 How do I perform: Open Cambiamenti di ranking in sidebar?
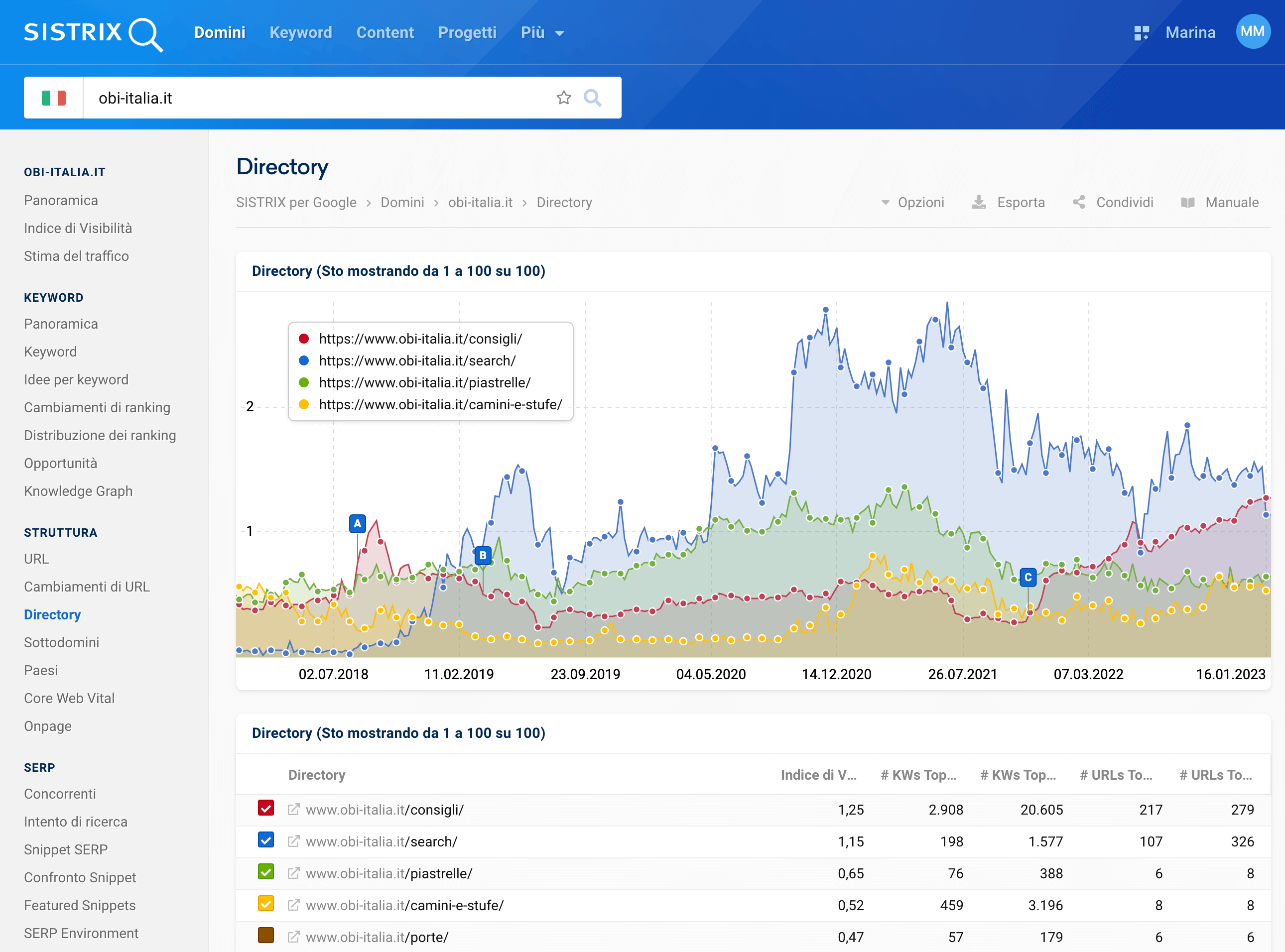pyautogui.click(x=97, y=407)
